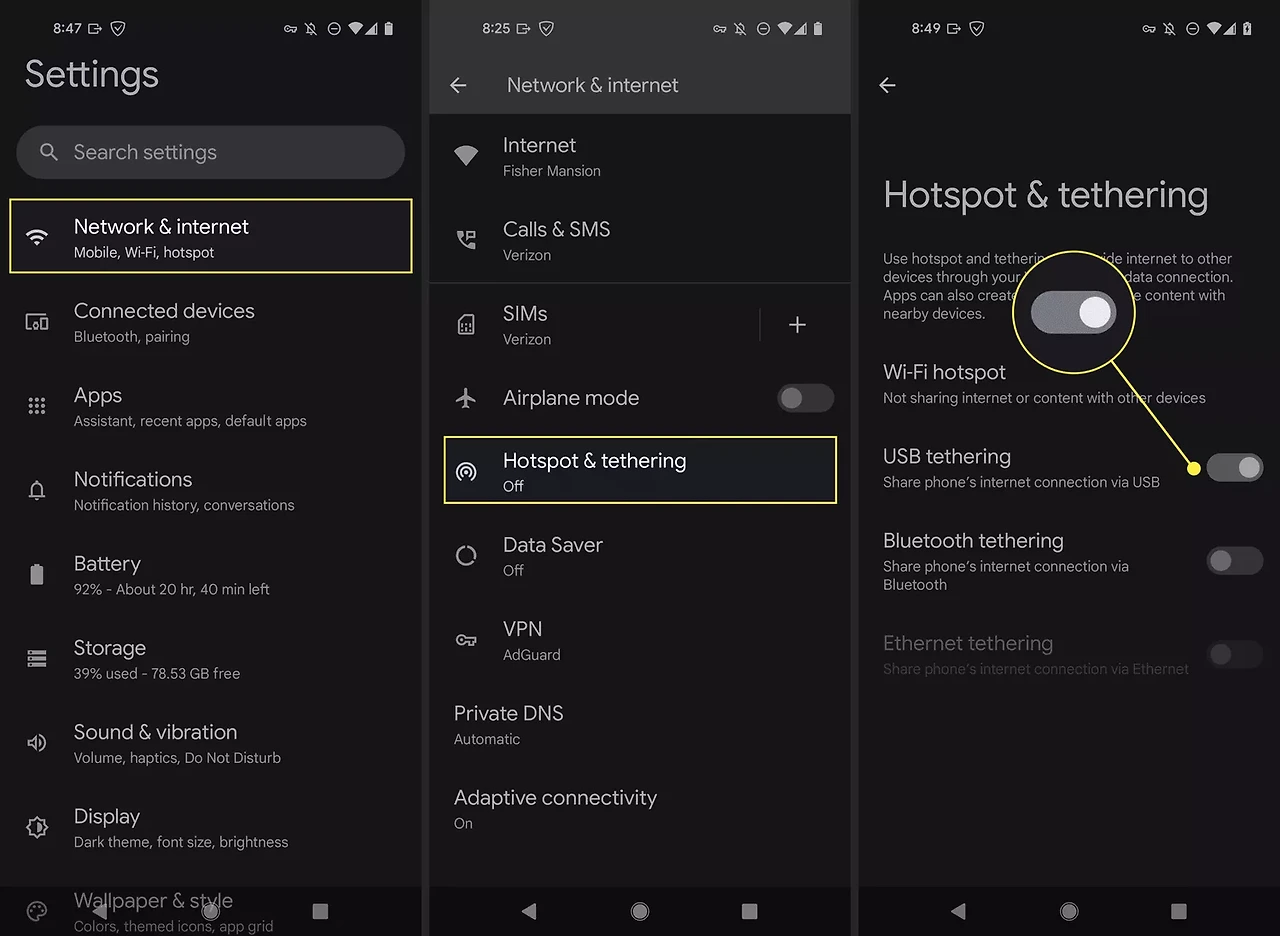The width and height of the screenshot is (1280, 936).
Task: Tap Recents square in Network & internet screen
Action: (749, 911)
